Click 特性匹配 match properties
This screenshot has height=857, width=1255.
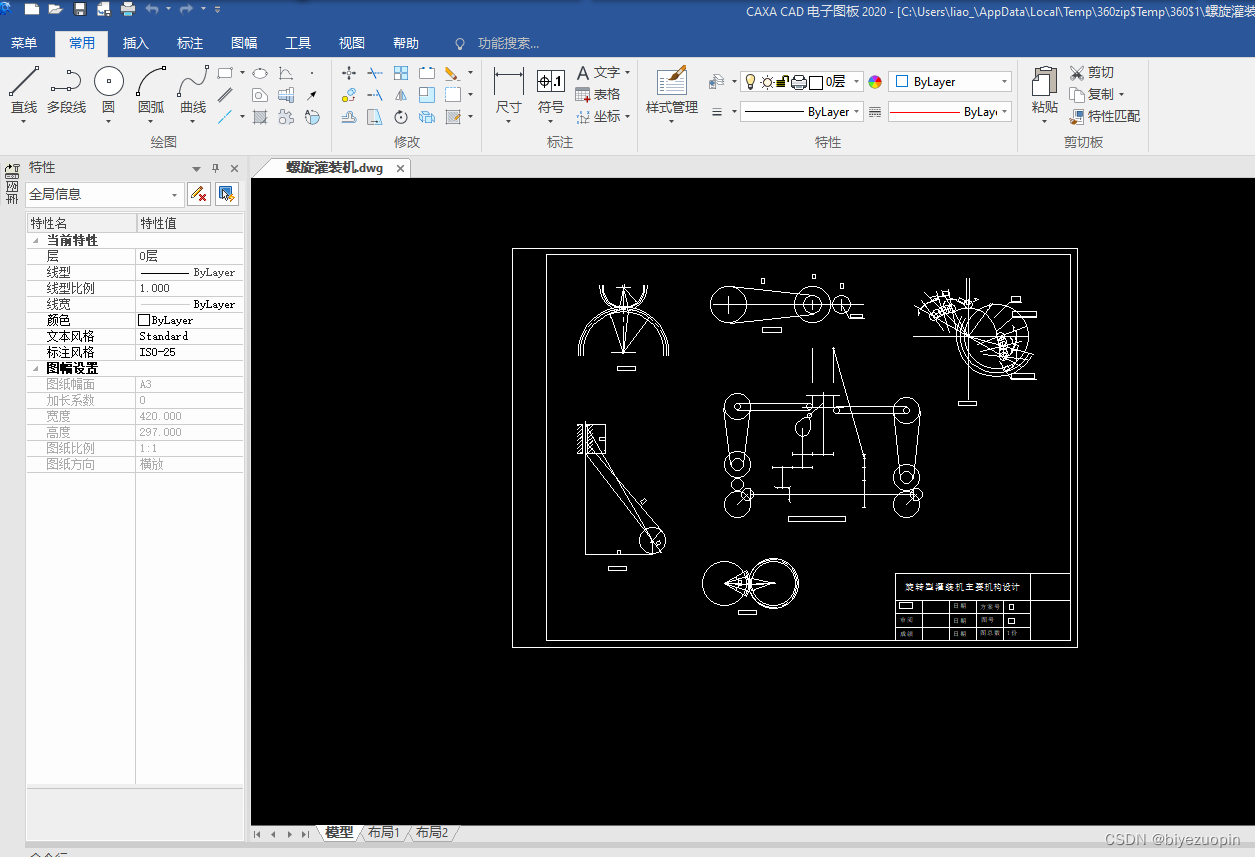[1105, 116]
